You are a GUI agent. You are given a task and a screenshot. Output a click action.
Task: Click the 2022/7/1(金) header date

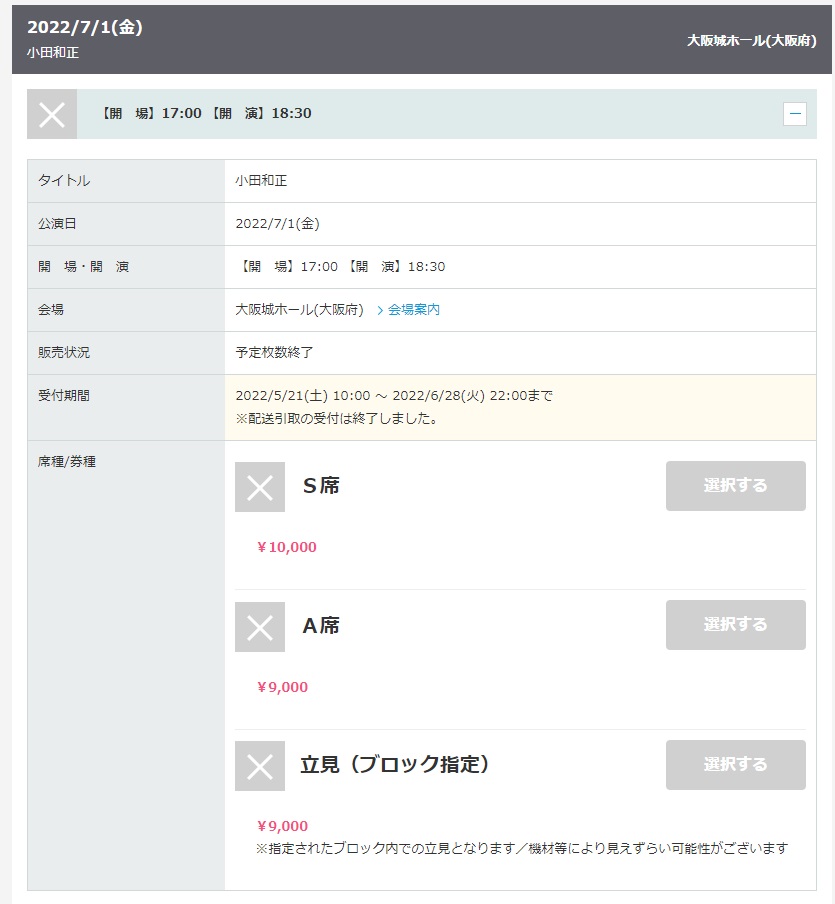[x=85, y=27]
